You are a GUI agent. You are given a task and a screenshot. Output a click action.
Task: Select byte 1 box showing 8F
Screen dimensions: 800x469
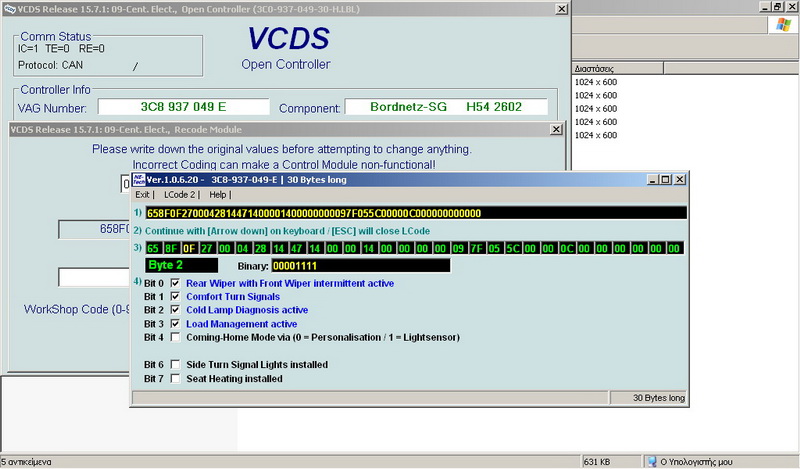tap(171, 249)
